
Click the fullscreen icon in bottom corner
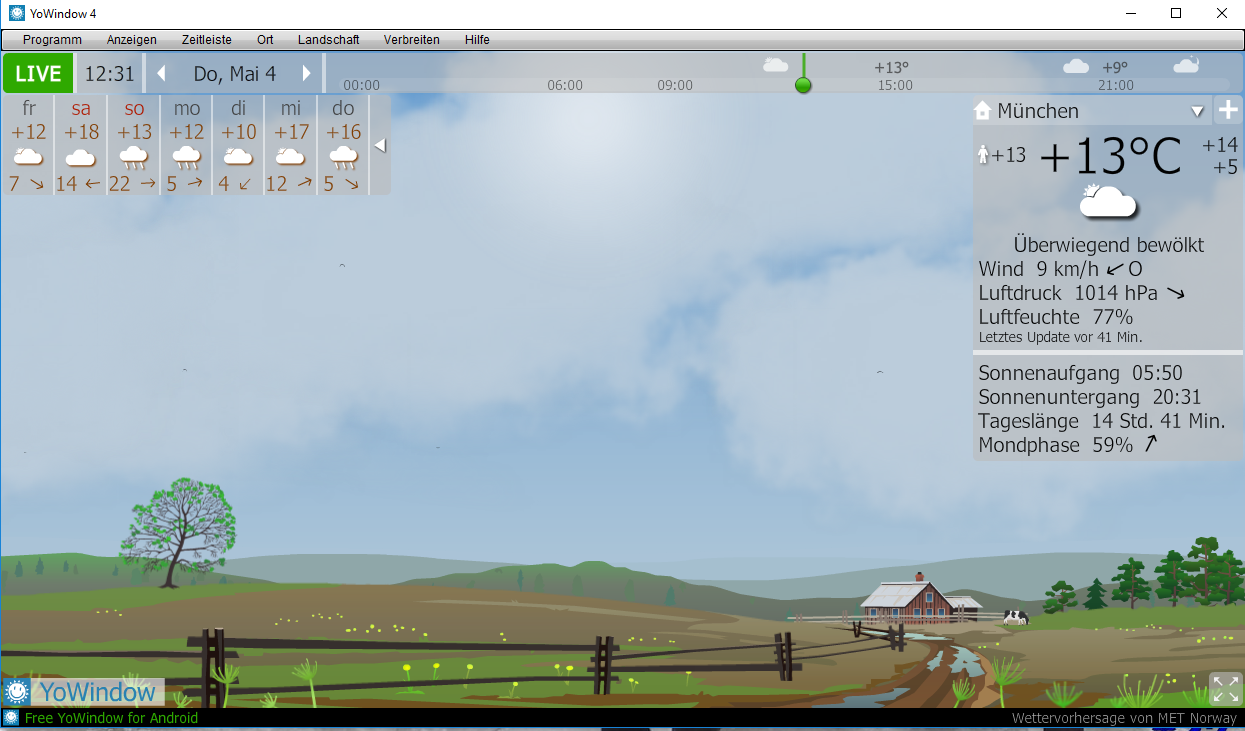[1225, 689]
